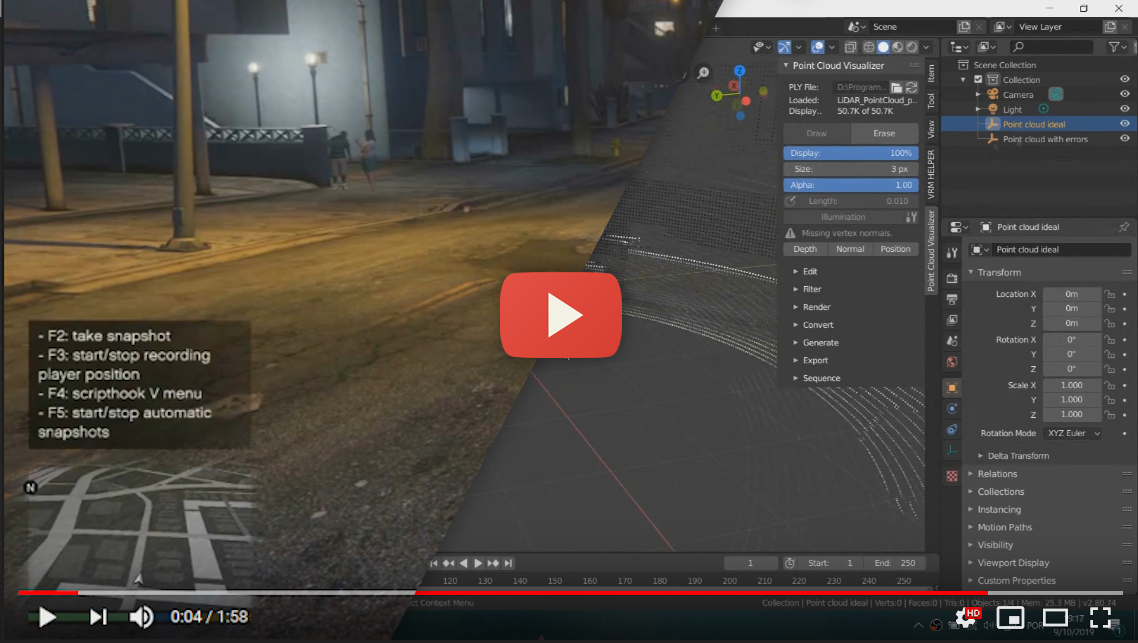1138x643 pixels.
Task: Lock Location X property
Action: (1109, 294)
